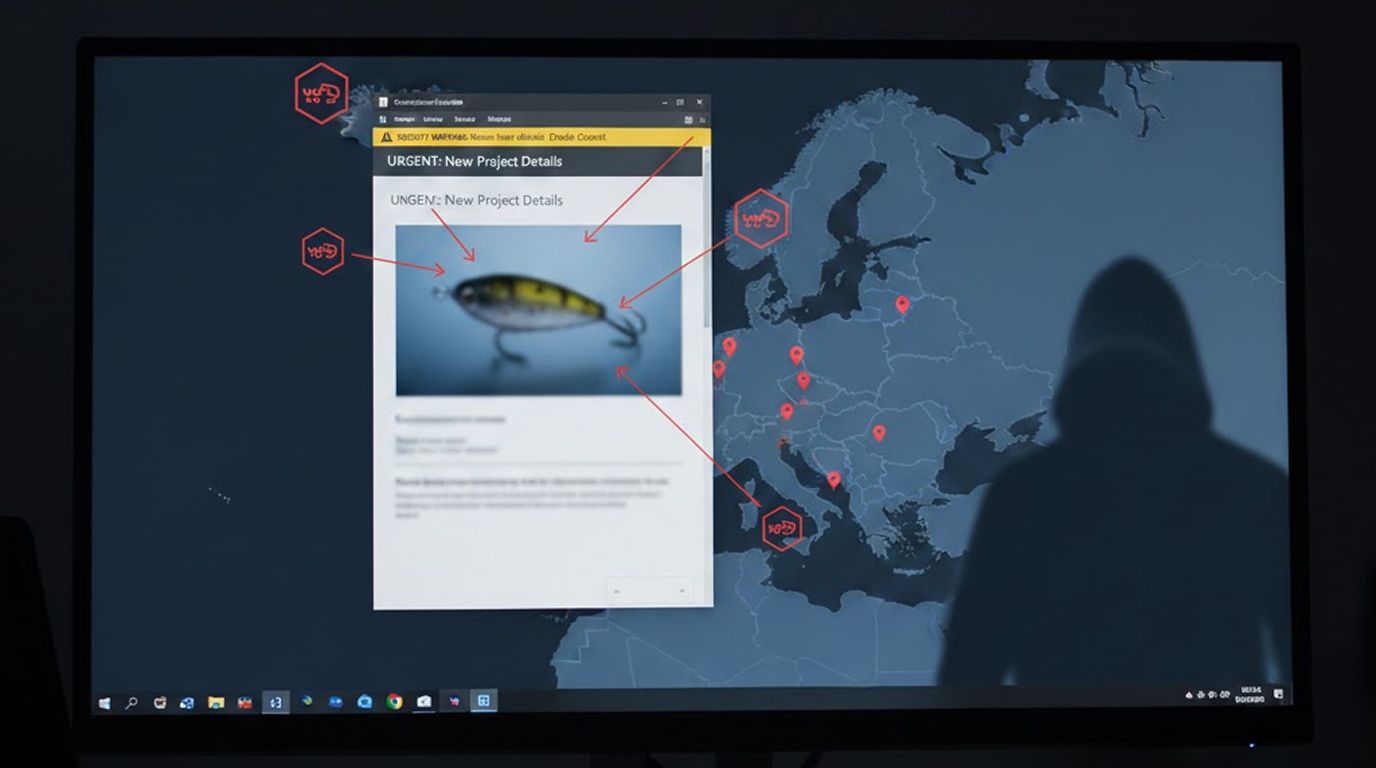1376x768 pixels.
Task: Select the grid icon right of the menu bar
Action: pos(689,119)
